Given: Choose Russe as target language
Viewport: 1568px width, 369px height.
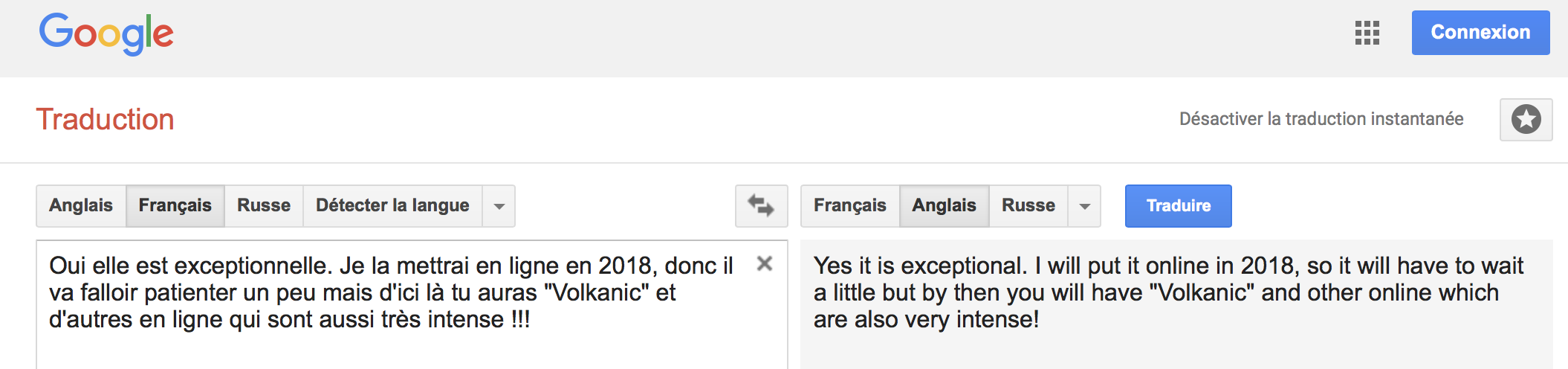Looking at the screenshot, I should [1028, 205].
